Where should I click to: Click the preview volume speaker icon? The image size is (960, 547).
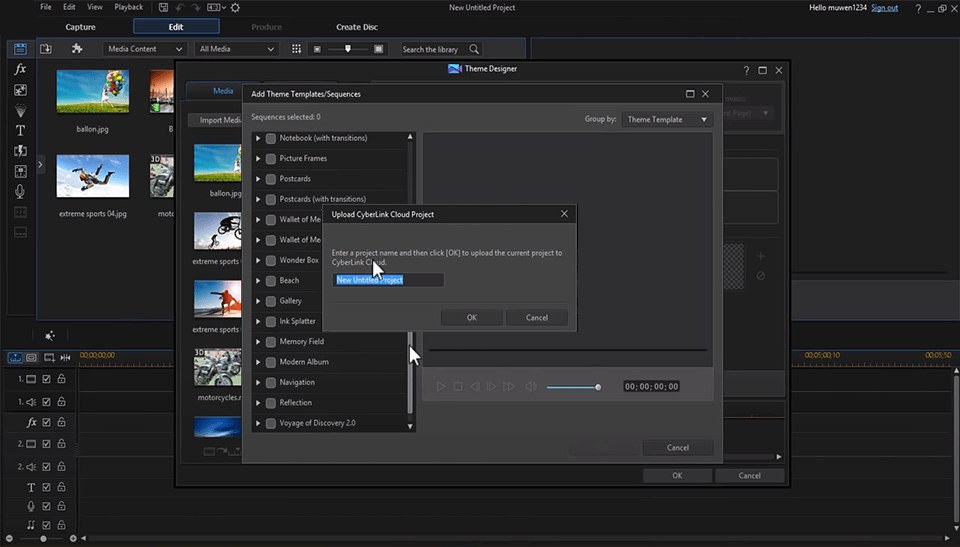tap(531, 387)
